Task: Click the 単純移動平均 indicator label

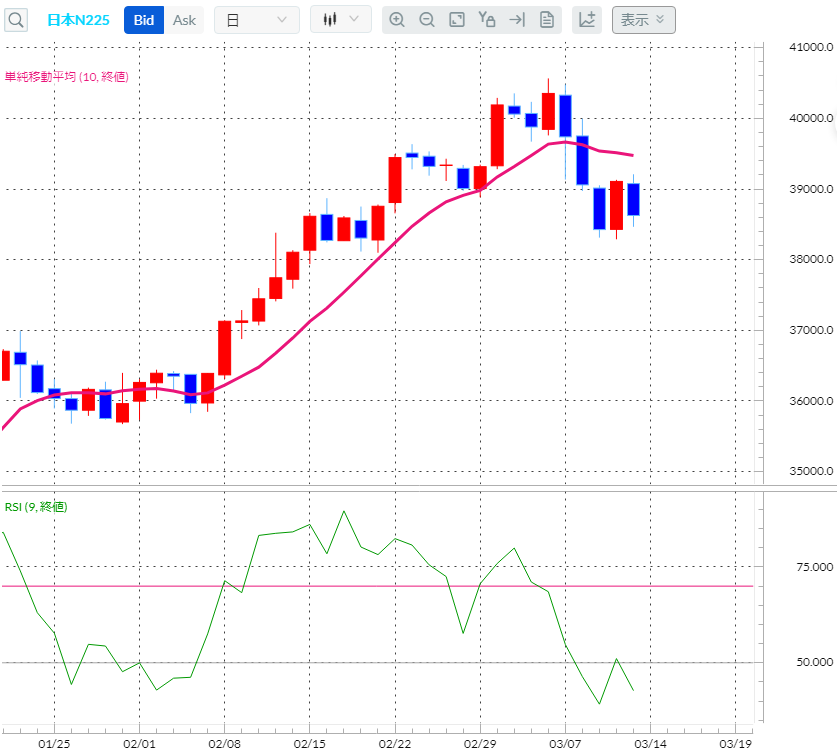Action: (65, 76)
